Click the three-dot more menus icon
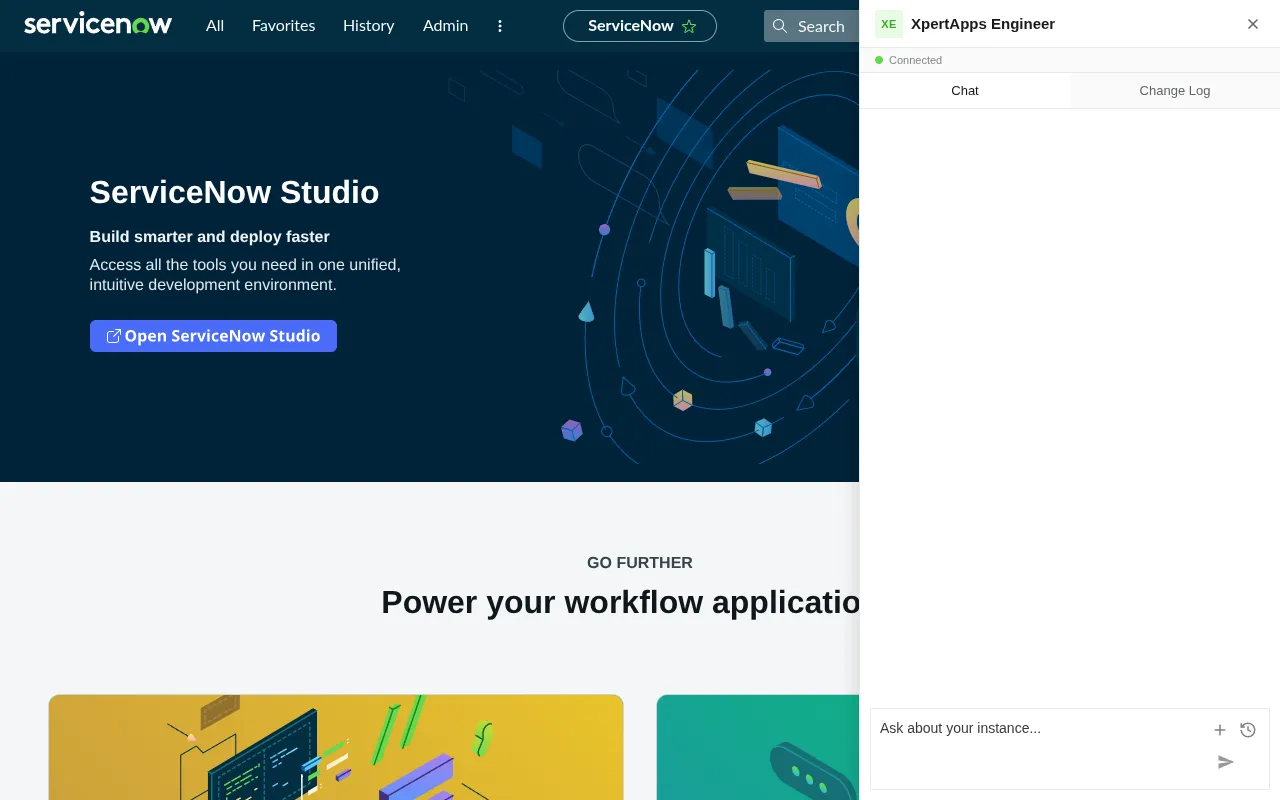 [x=501, y=26]
